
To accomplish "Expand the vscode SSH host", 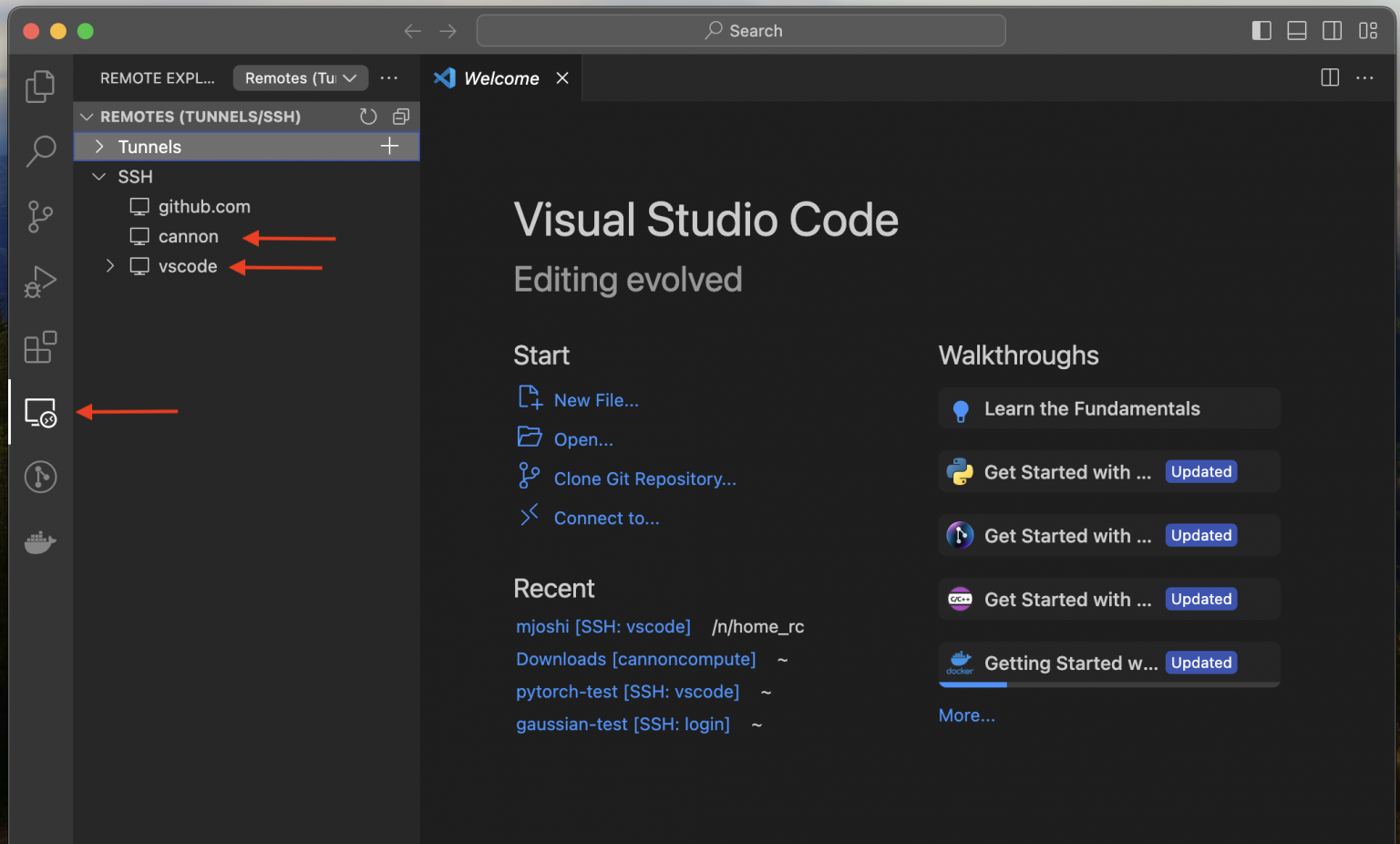I will [x=109, y=265].
